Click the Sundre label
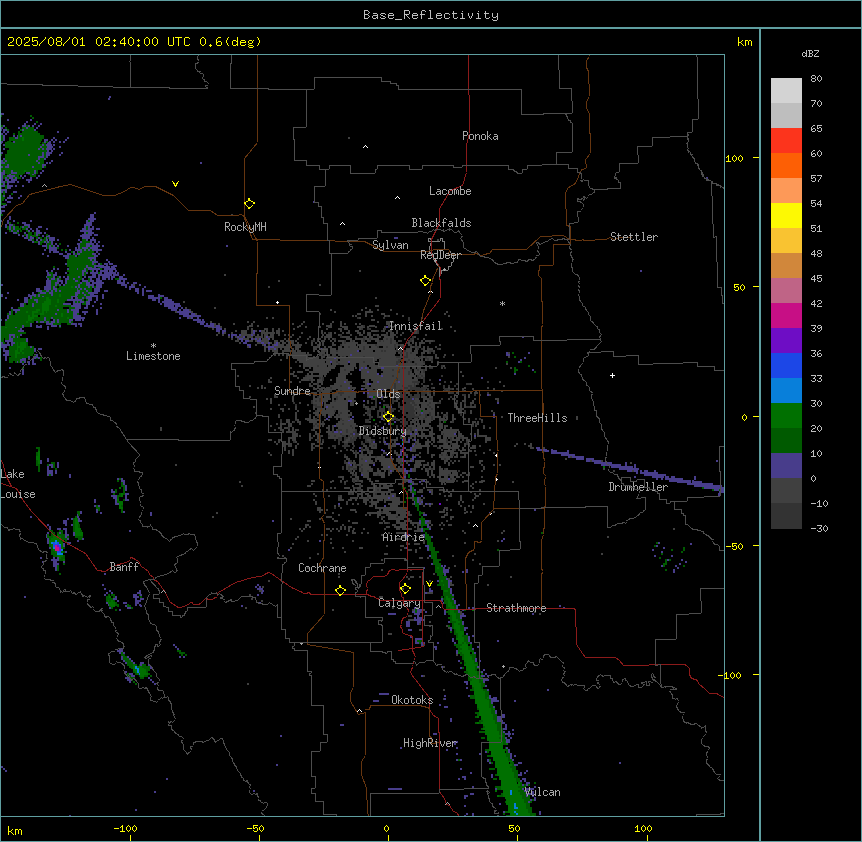Viewport: 862px width, 842px height. (292, 391)
